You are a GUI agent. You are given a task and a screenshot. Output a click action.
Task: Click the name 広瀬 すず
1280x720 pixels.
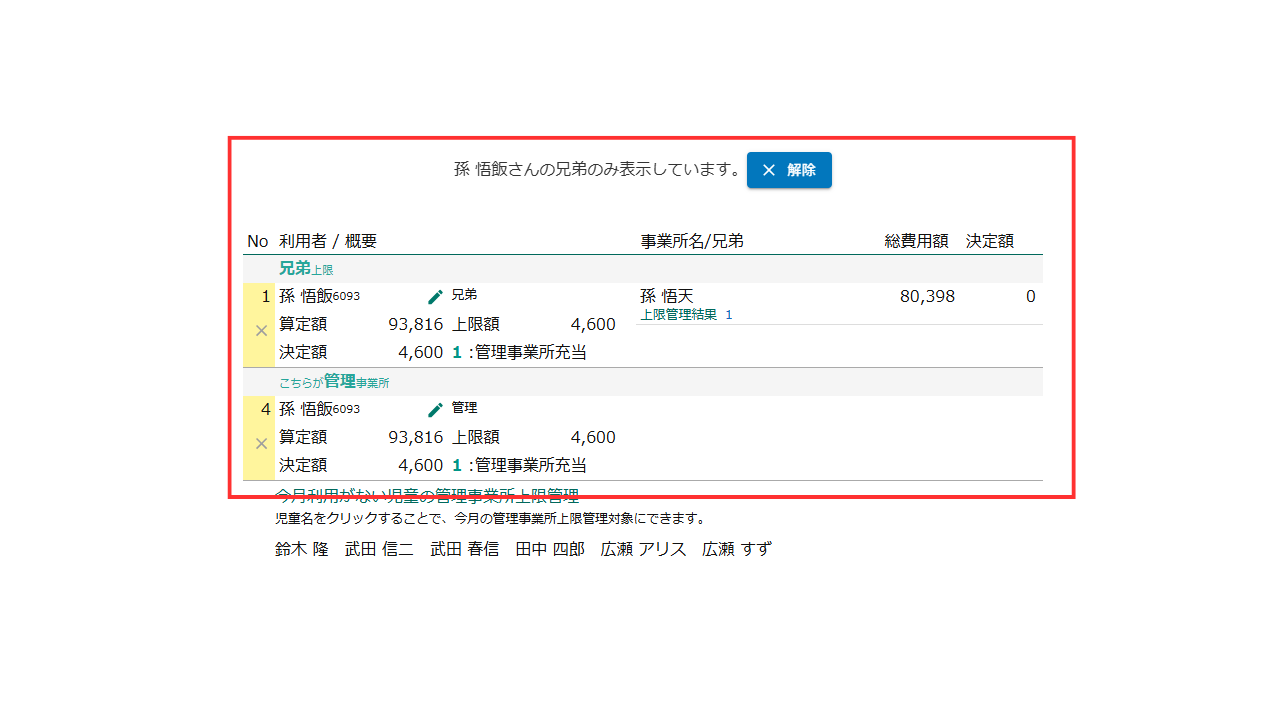coord(736,549)
